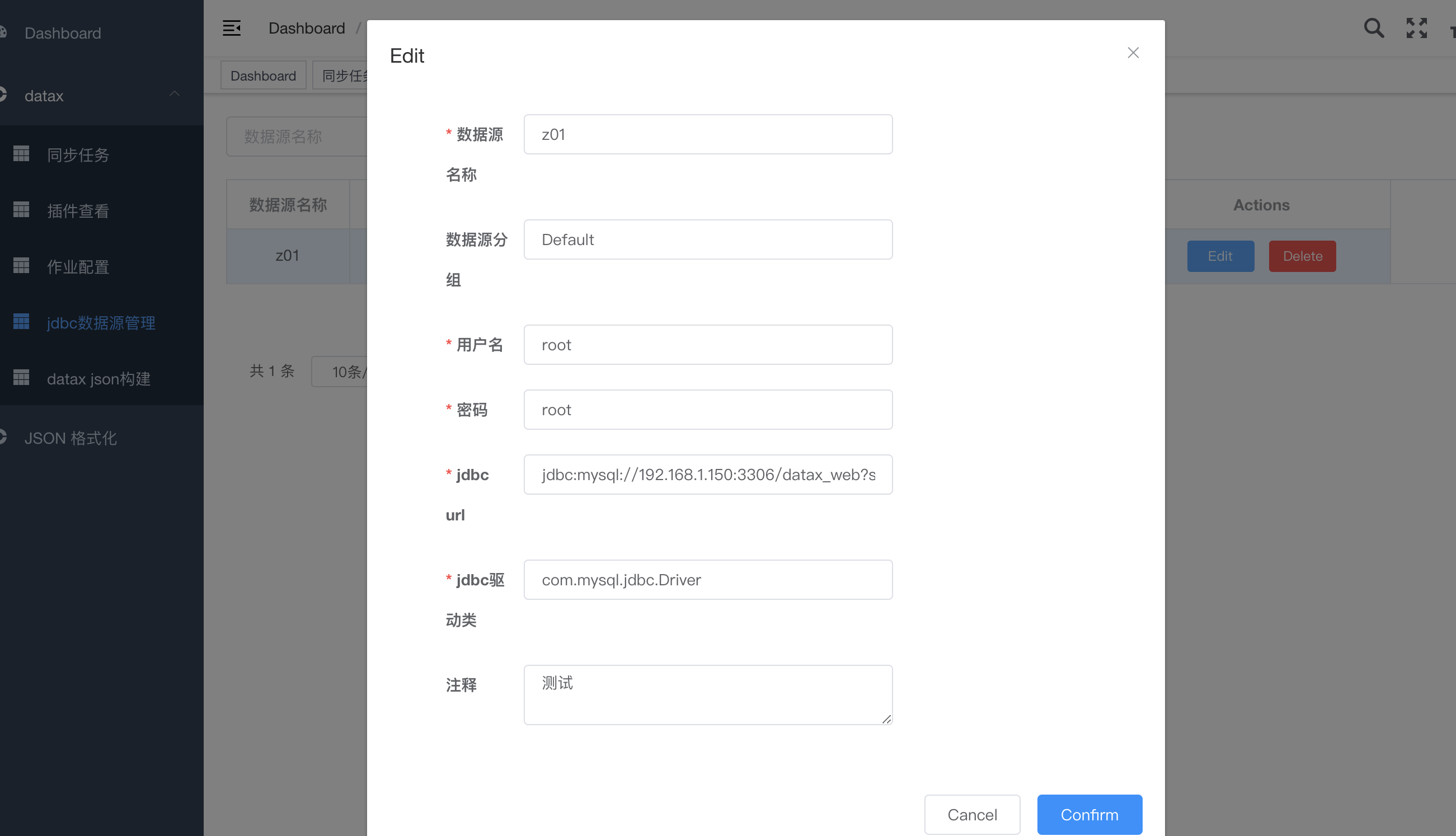Viewport: 1456px width, 836px height.
Task: Click the grid icon beside 插件查看
Action: pos(21,210)
